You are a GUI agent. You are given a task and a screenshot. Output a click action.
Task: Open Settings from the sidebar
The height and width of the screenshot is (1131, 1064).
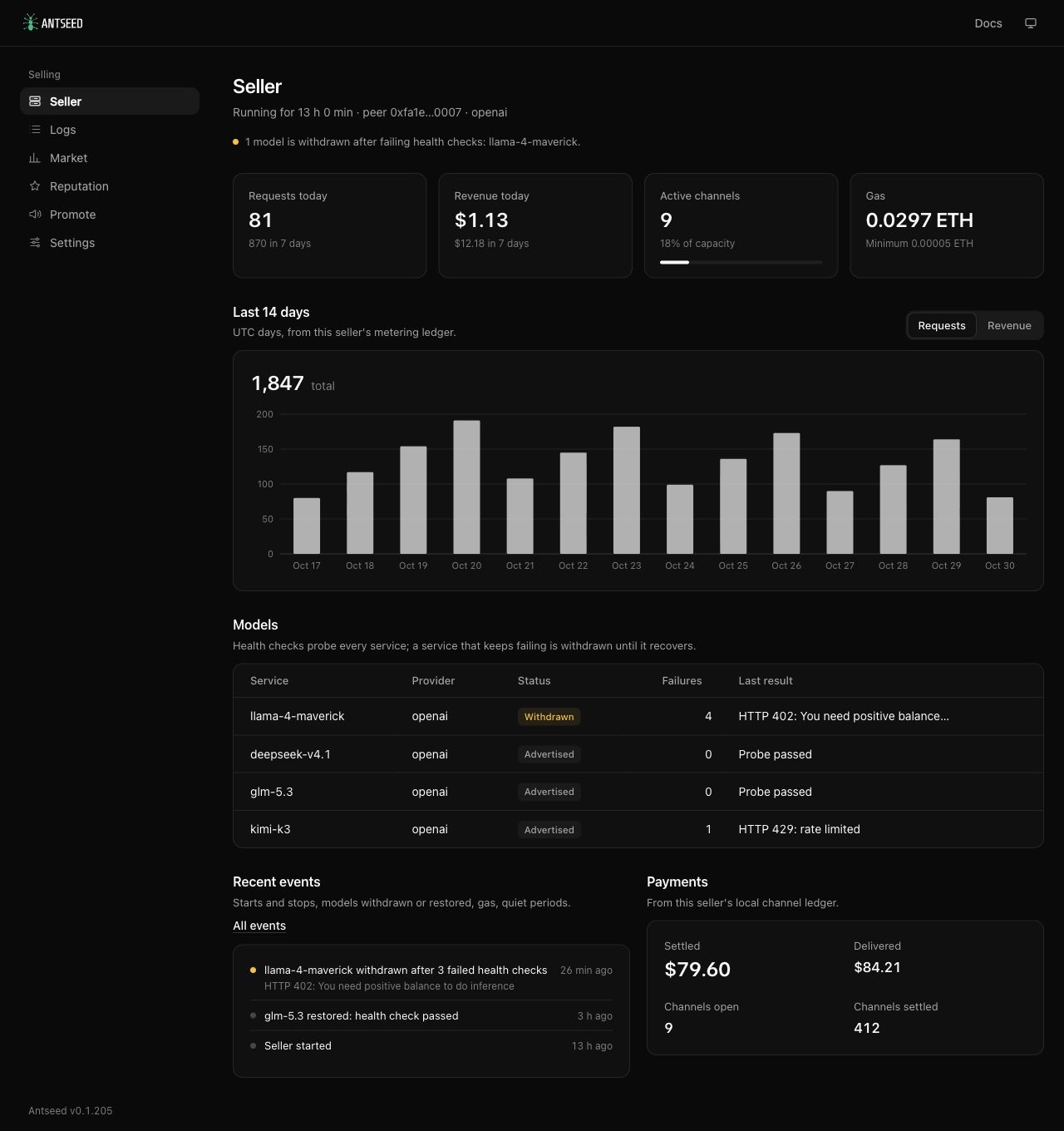pyautogui.click(x=110, y=243)
